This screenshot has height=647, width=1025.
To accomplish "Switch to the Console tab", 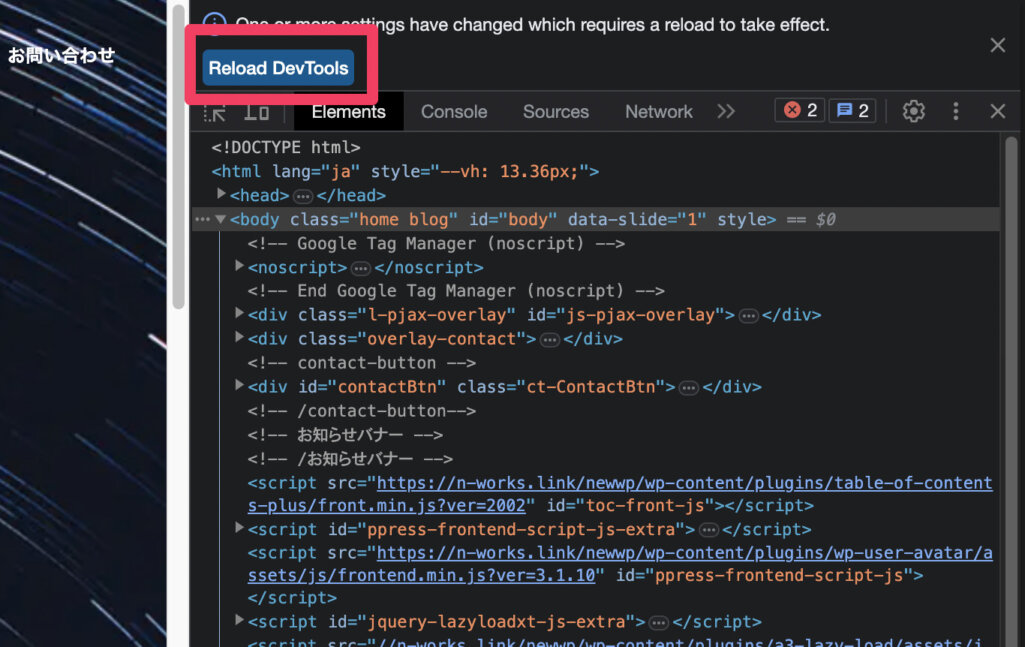I will click(454, 112).
